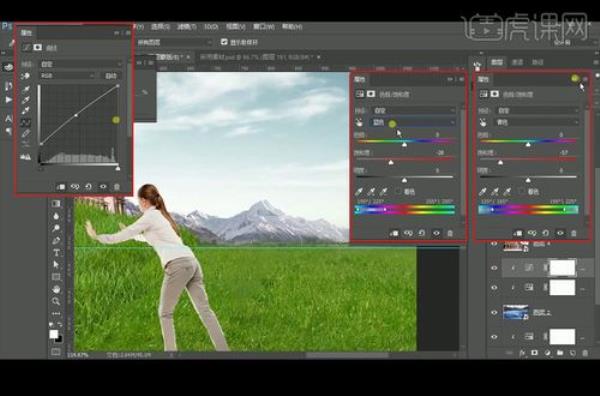
Task: Select the Blur (droplet) tool
Action: tap(56, 216)
